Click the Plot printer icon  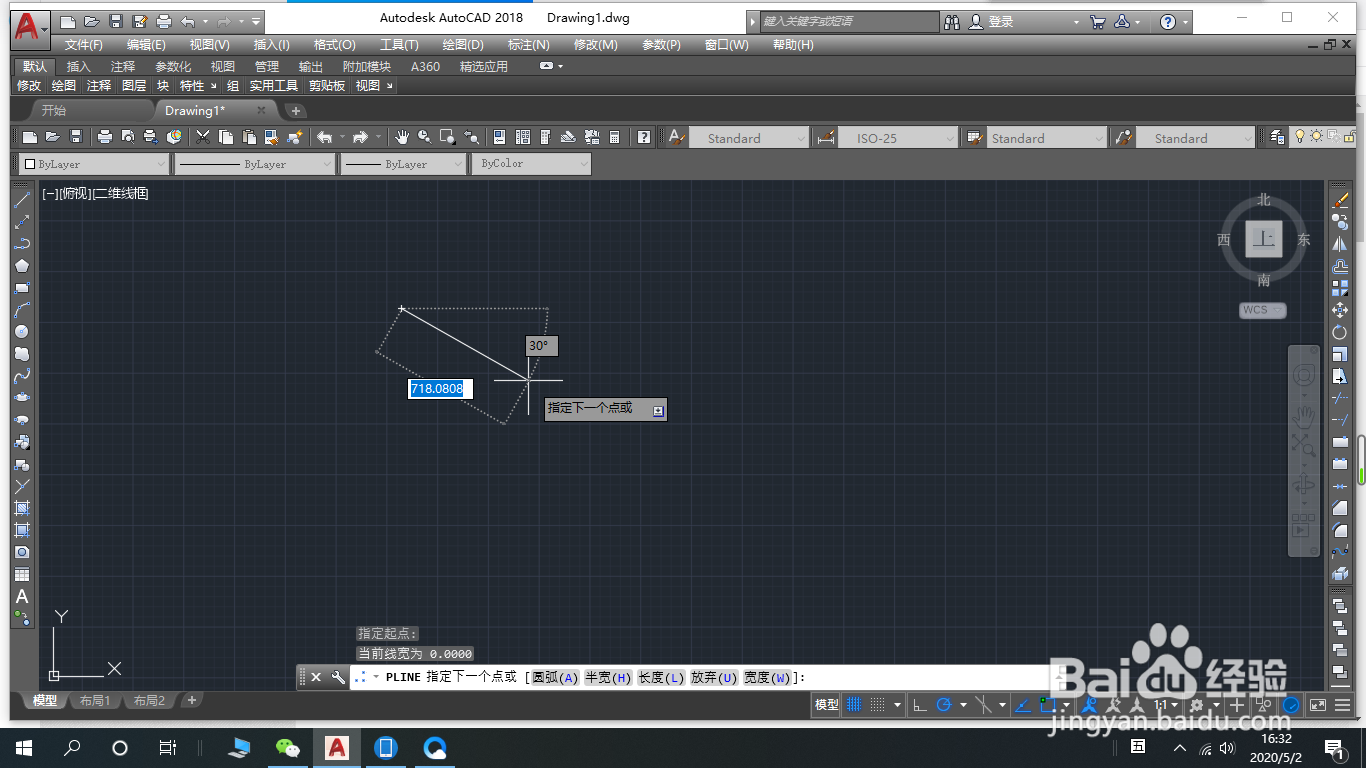[105, 137]
